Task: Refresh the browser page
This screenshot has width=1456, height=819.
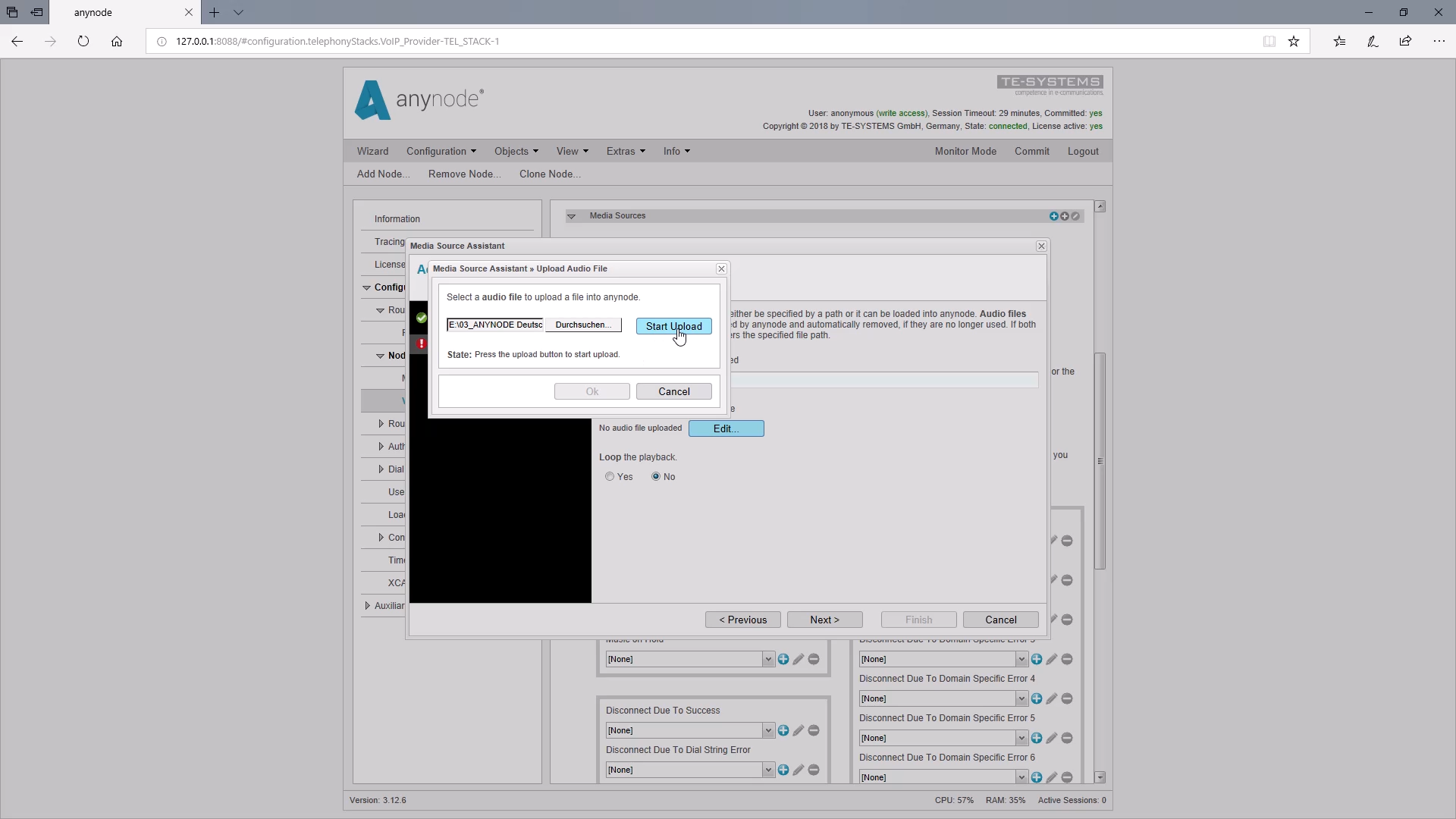Action: [x=83, y=42]
